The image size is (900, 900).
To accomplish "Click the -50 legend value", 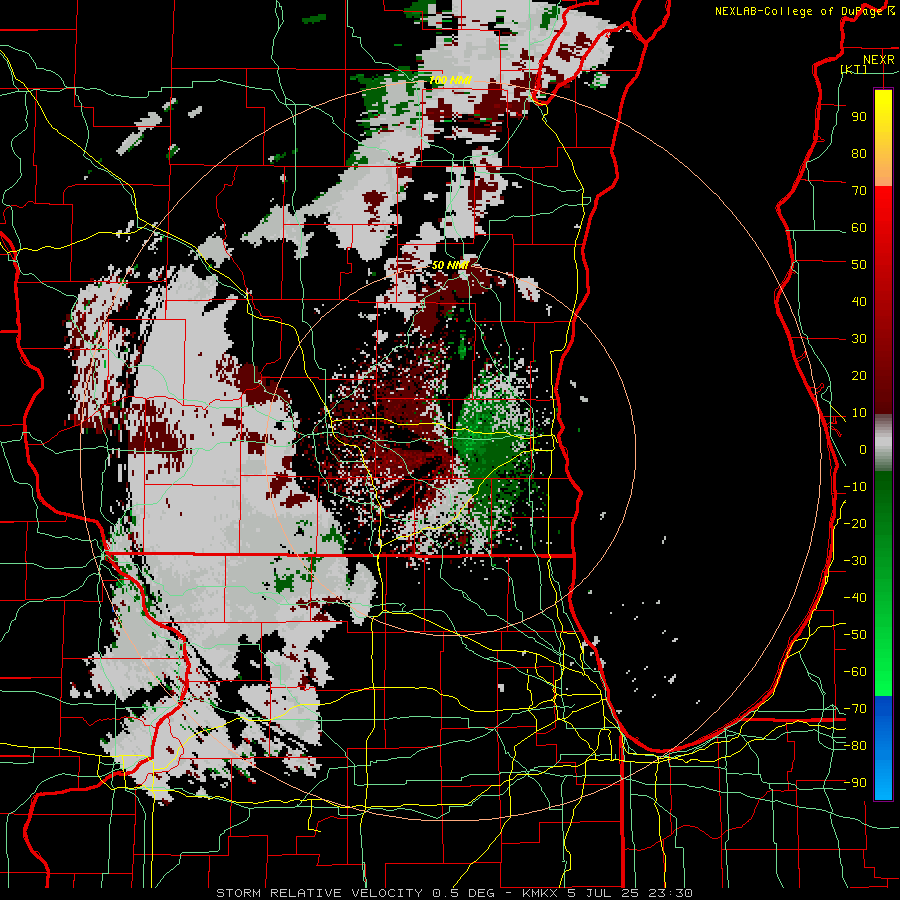I will pyautogui.click(x=855, y=635).
